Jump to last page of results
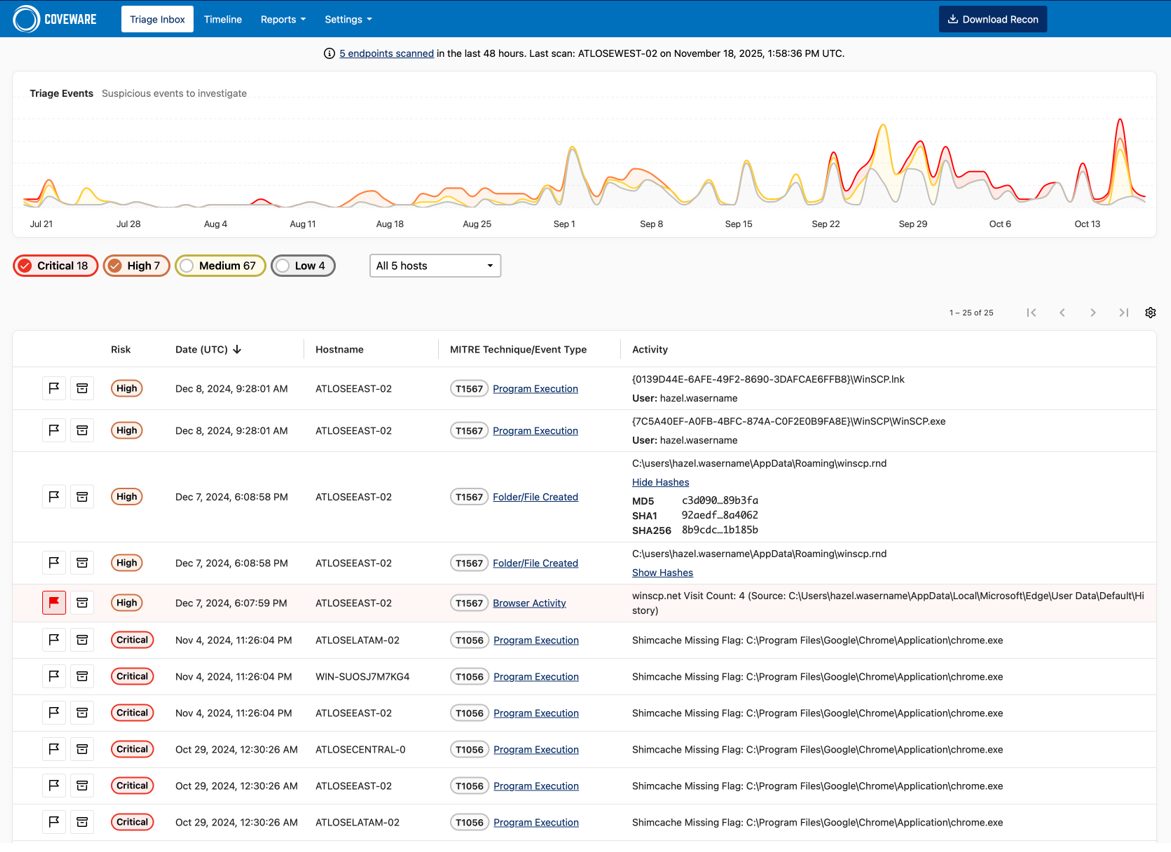The image size is (1171, 852). click(x=1123, y=313)
